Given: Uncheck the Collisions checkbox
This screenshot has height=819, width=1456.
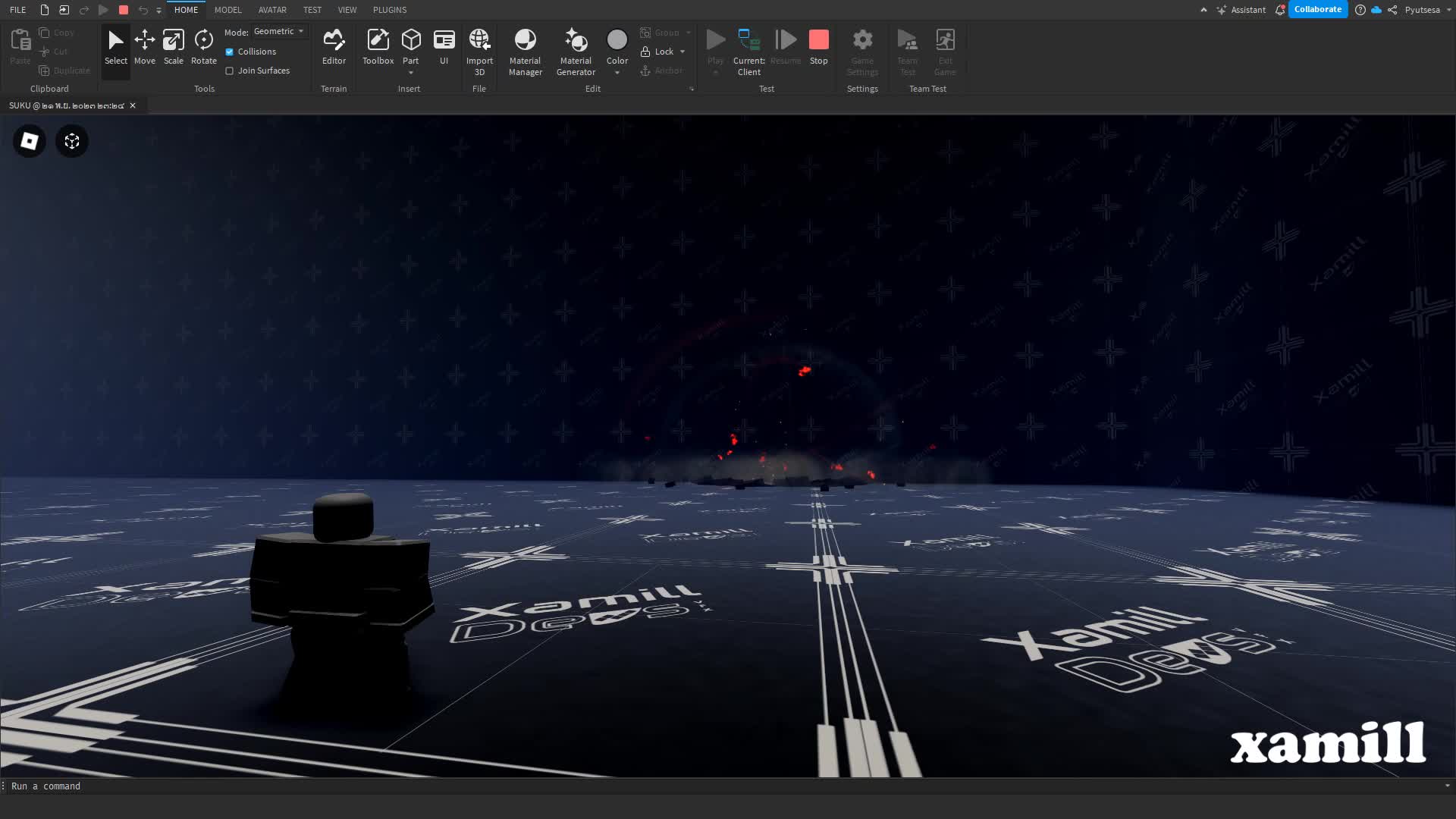Looking at the screenshot, I should [x=230, y=52].
